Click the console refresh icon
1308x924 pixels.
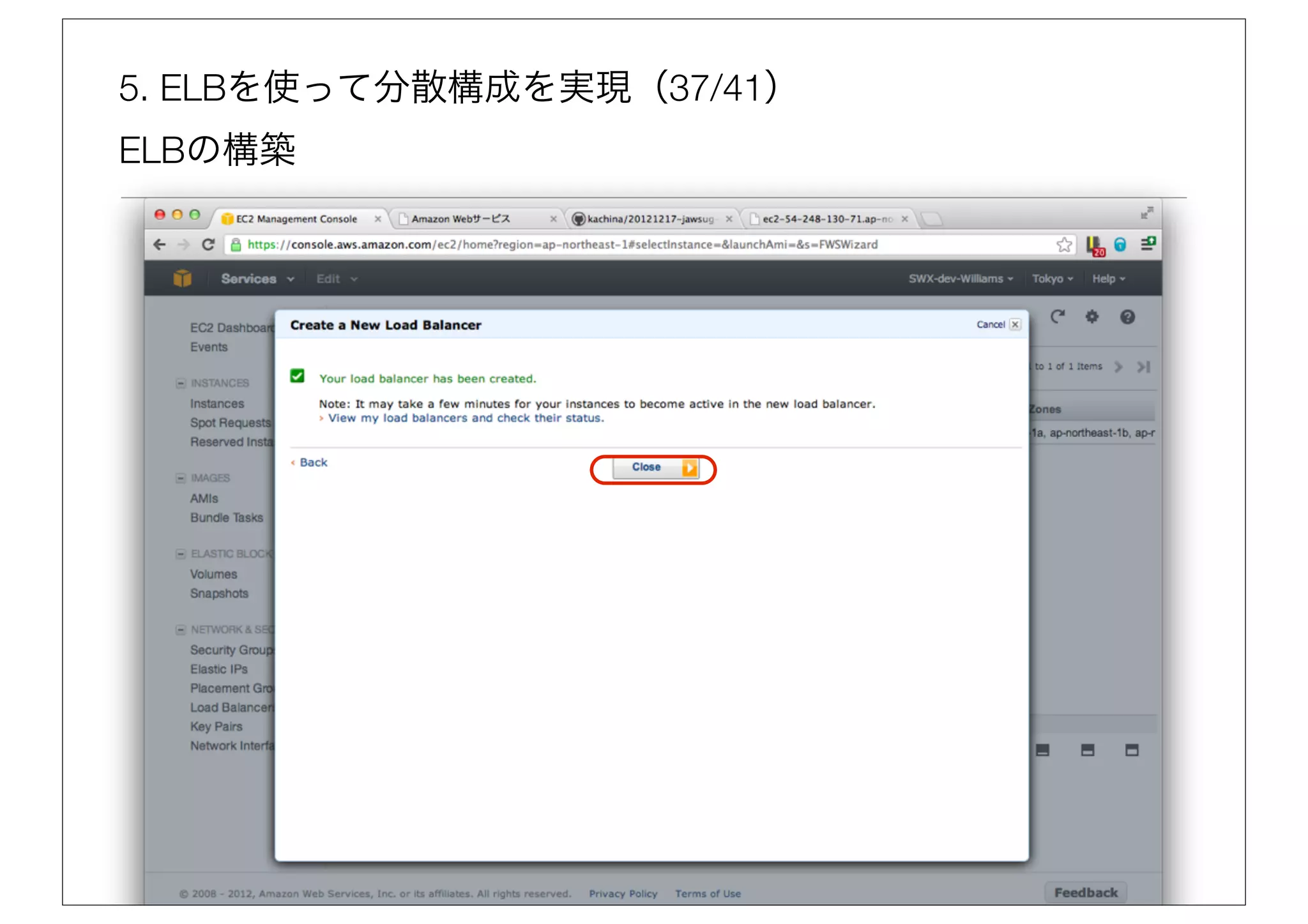click(1058, 317)
